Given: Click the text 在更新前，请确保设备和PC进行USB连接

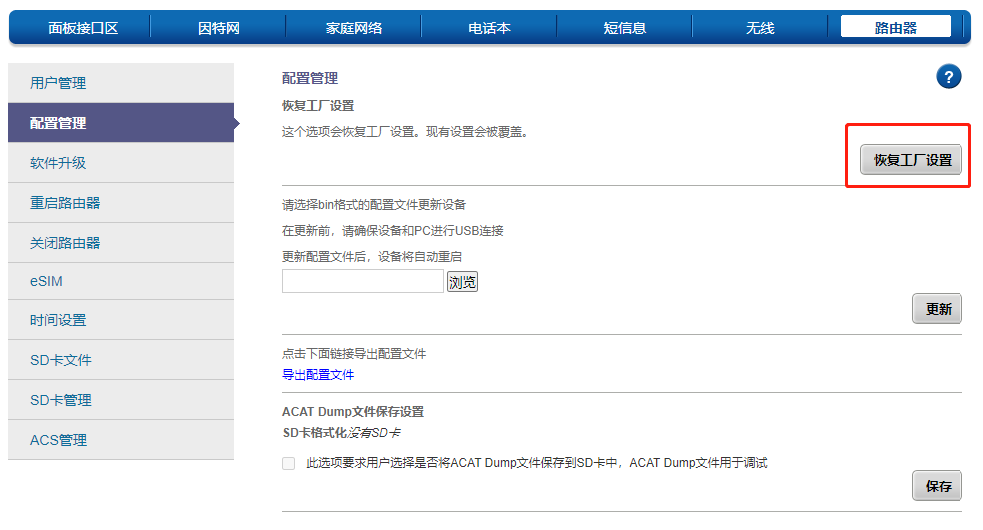Looking at the screenshot, I should pyautogui.click(x=392, y=231).
